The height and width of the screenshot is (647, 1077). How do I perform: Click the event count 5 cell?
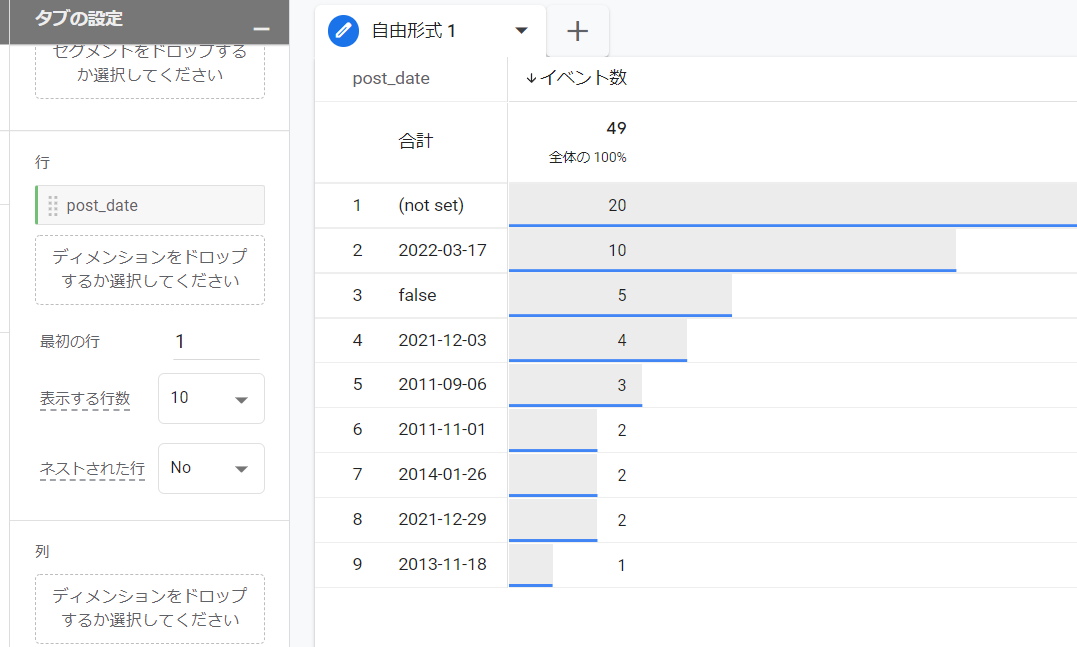point(622,295)
